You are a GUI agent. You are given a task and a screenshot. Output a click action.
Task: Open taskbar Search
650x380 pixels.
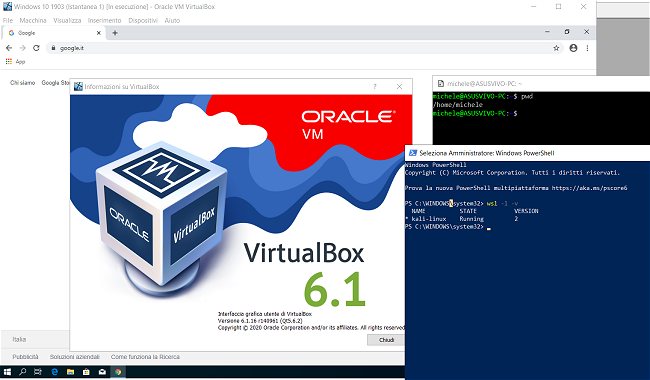(x=22, y=372)
